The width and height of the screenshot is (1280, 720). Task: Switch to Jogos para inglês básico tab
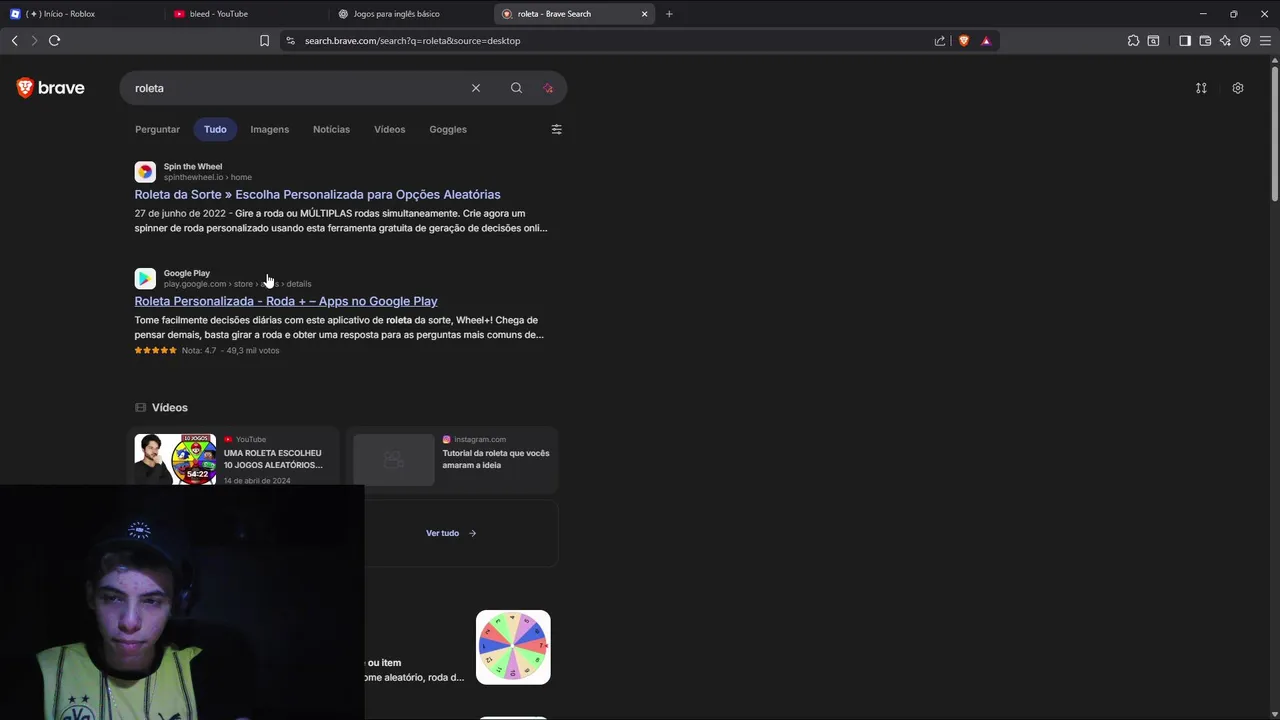[410, 14]
